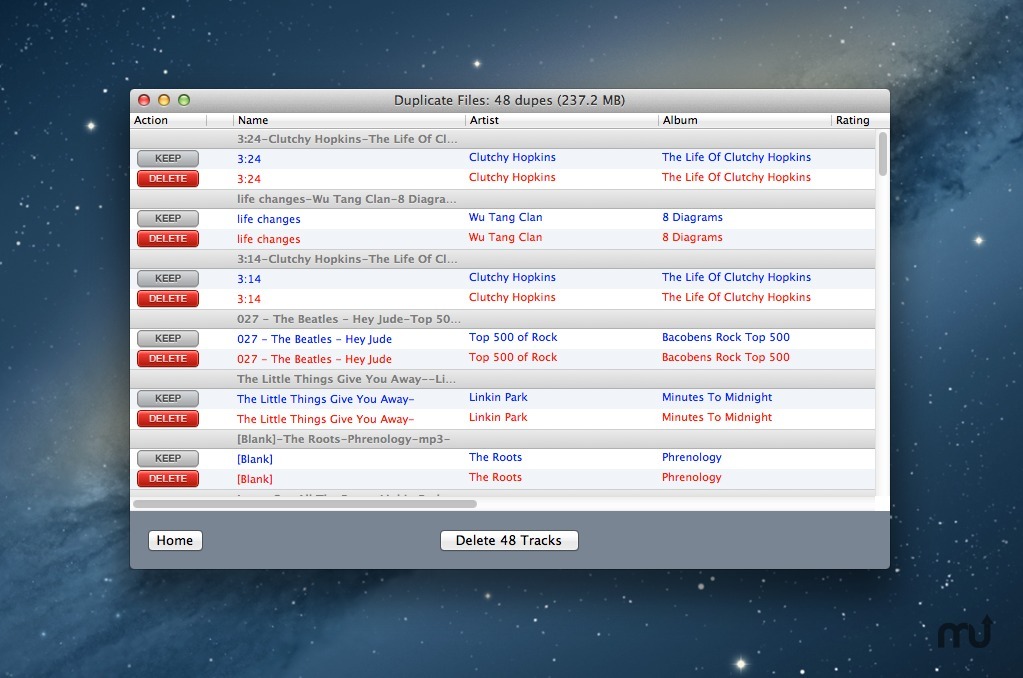Click DELETE for red 3:24 track
This screenshot has height=678, width=1023.
(x=167, y=178)
